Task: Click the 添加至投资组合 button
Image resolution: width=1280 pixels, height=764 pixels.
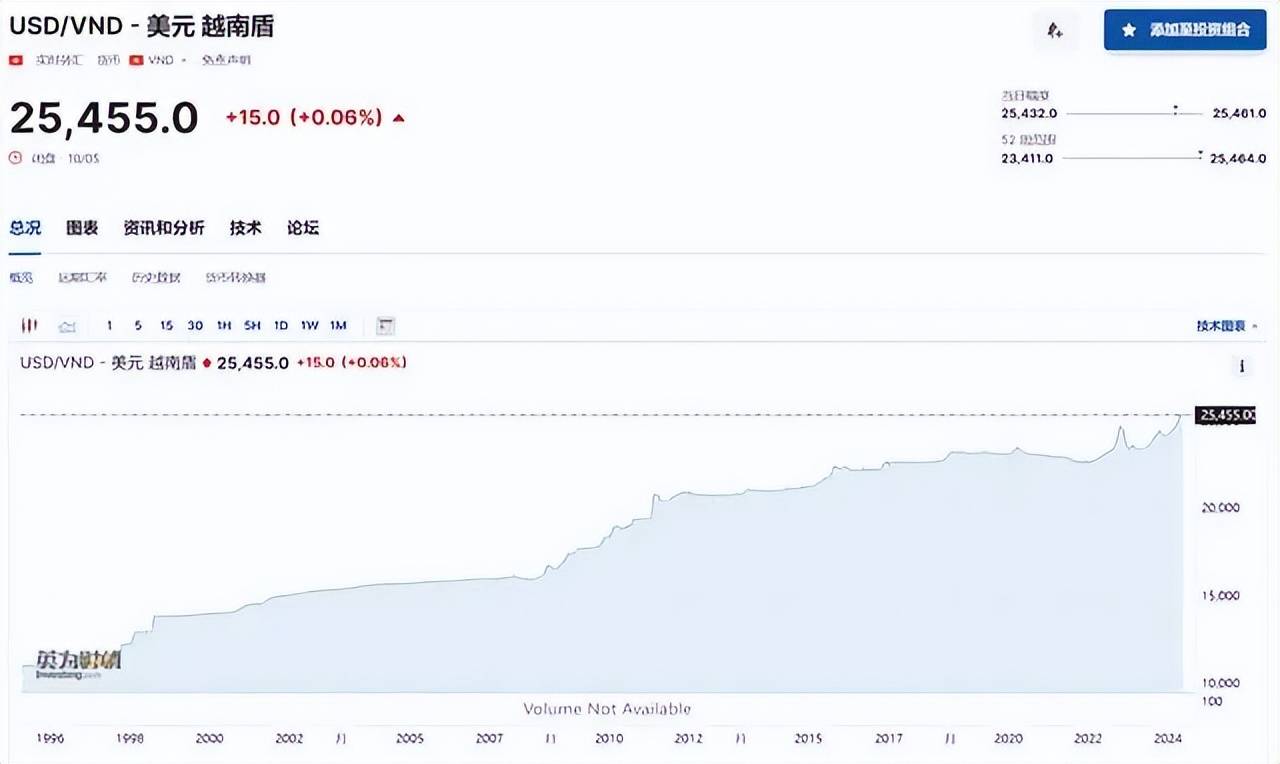Action: click(1185, 30)
